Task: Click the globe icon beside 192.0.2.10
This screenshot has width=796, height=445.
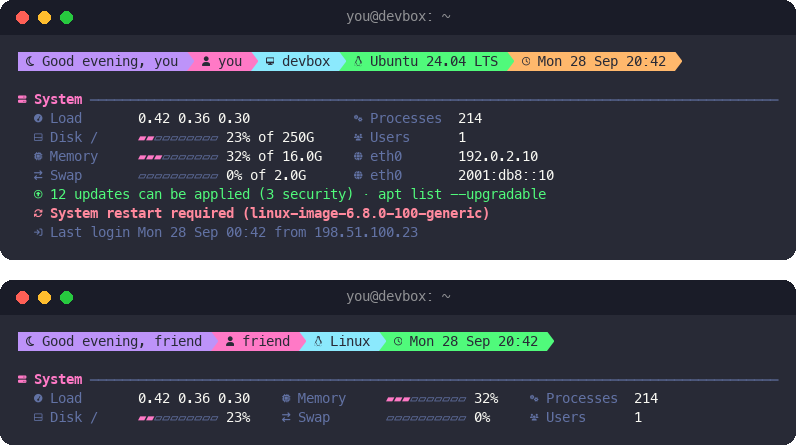Action: [x=358, y=156]
